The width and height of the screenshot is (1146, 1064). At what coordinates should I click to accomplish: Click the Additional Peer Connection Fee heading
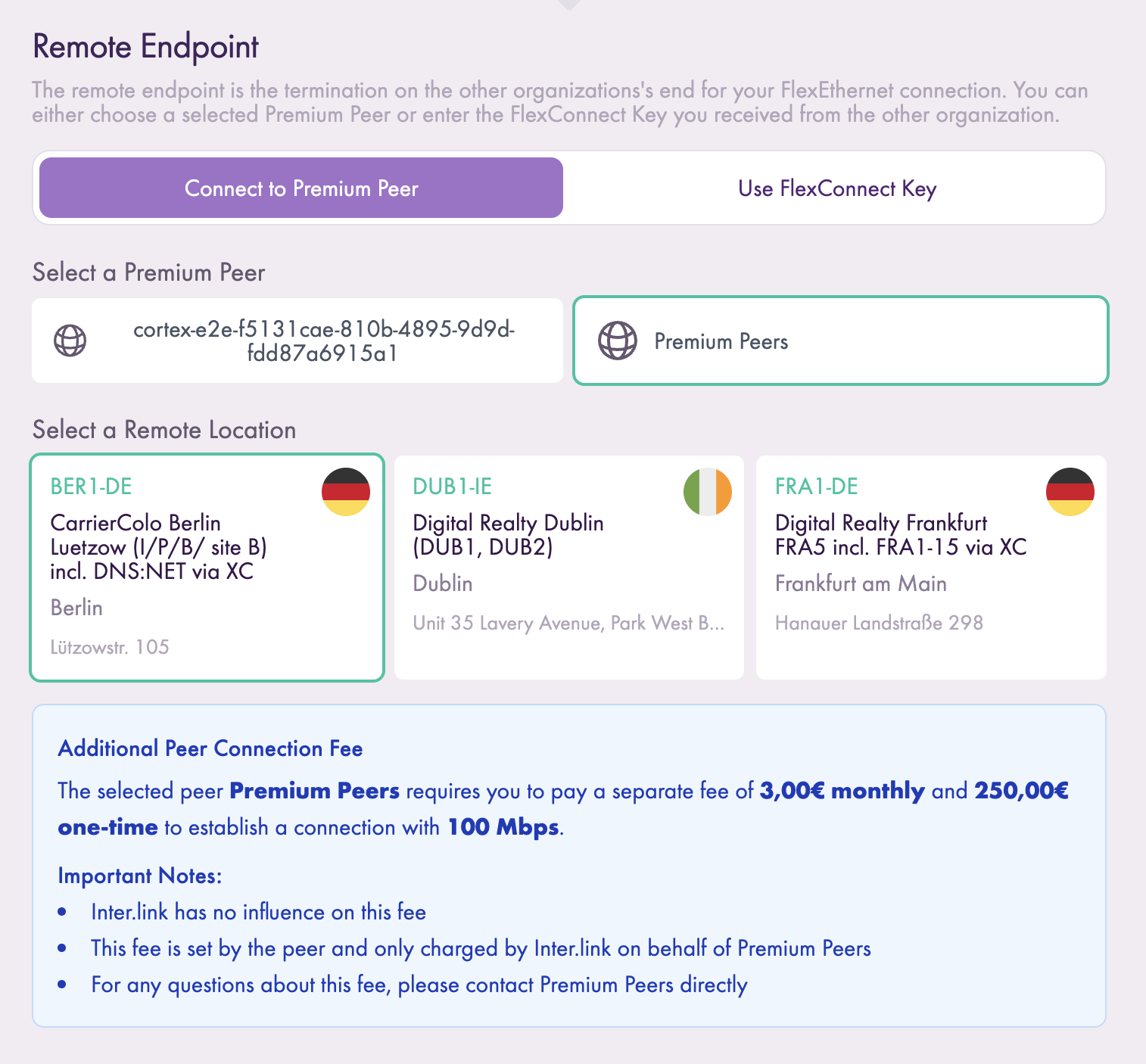210,748
